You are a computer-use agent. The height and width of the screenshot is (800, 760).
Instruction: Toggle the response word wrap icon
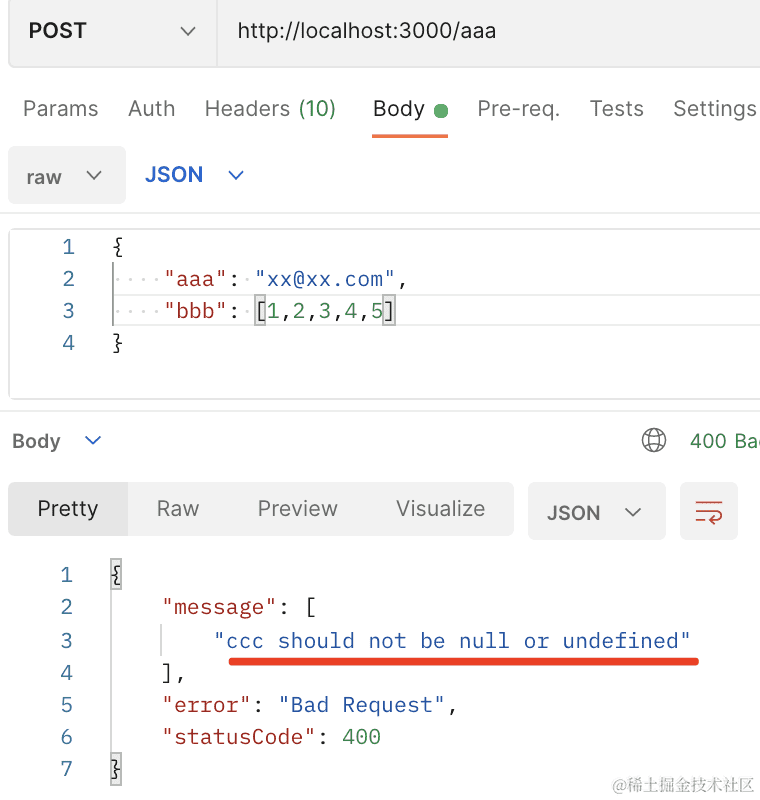coord(708,512)
